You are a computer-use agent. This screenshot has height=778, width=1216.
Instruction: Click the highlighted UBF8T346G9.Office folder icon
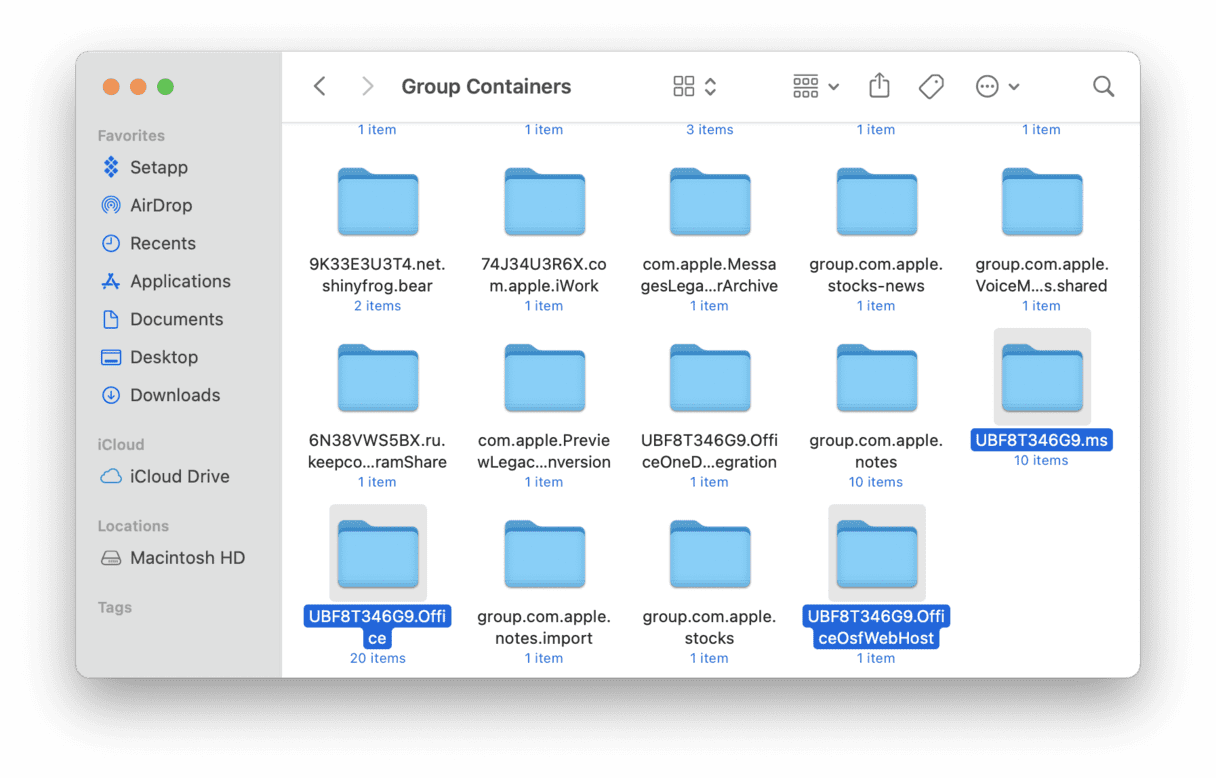click(378, 554)
